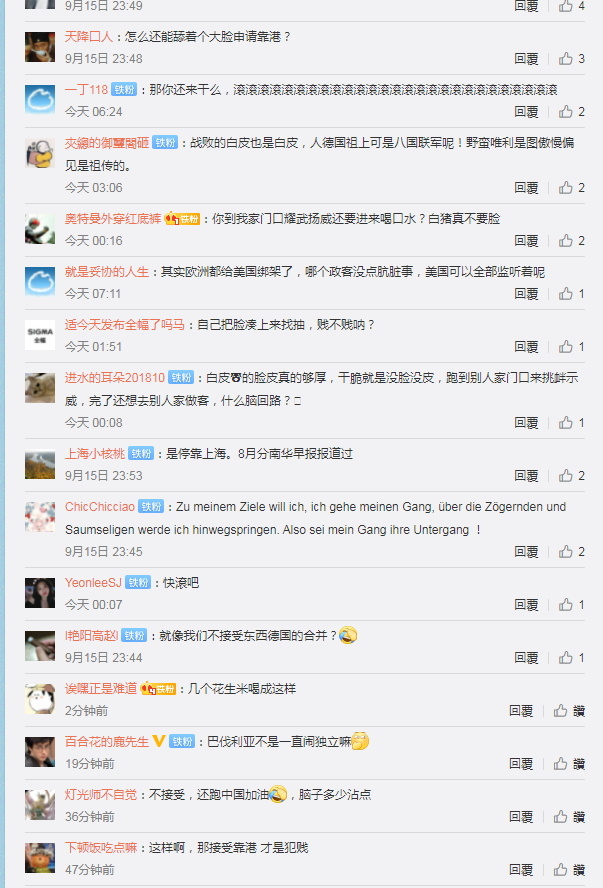Click 回复 under 夹總的御璽閣砸's comment
Viewport: 603px width, 888px height.
click(526, 188)
